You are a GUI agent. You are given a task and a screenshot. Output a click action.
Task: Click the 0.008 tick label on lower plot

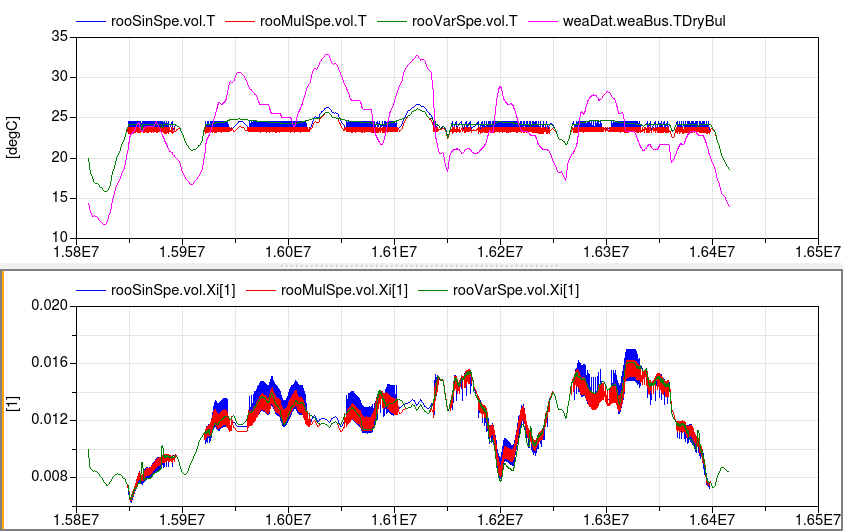pos(49,477)
